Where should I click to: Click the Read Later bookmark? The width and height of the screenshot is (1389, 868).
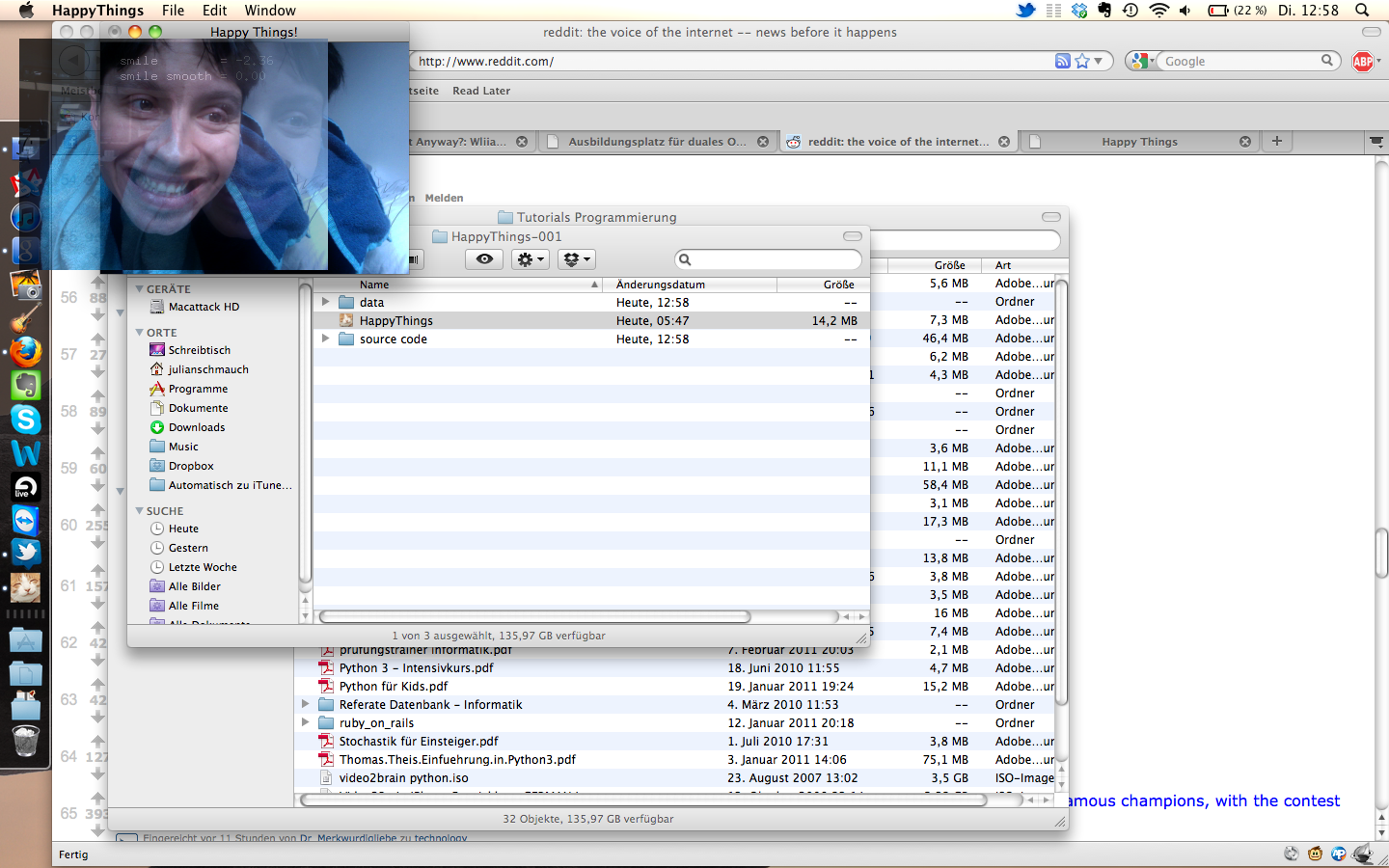coord(481,91)
